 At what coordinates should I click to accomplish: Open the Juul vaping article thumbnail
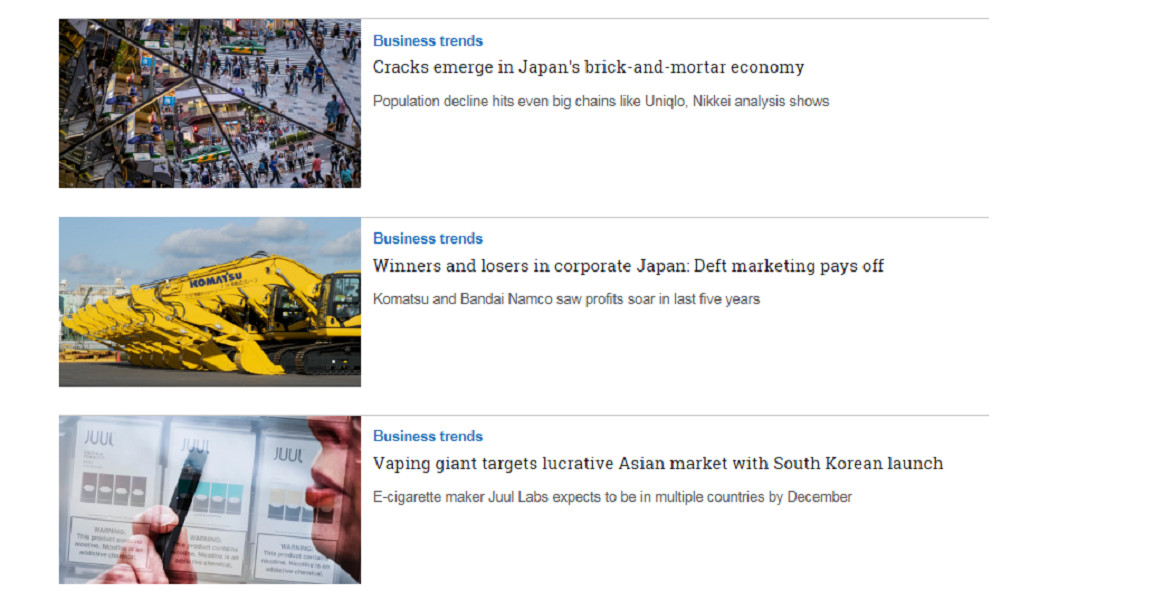pos(210,500)
